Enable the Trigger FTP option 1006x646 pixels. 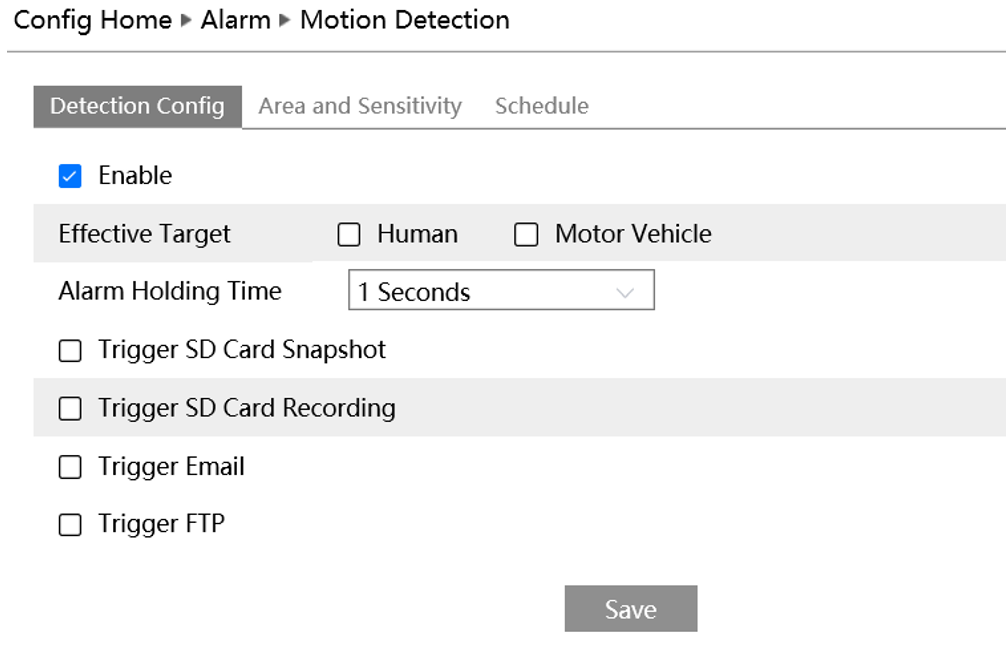70,525
